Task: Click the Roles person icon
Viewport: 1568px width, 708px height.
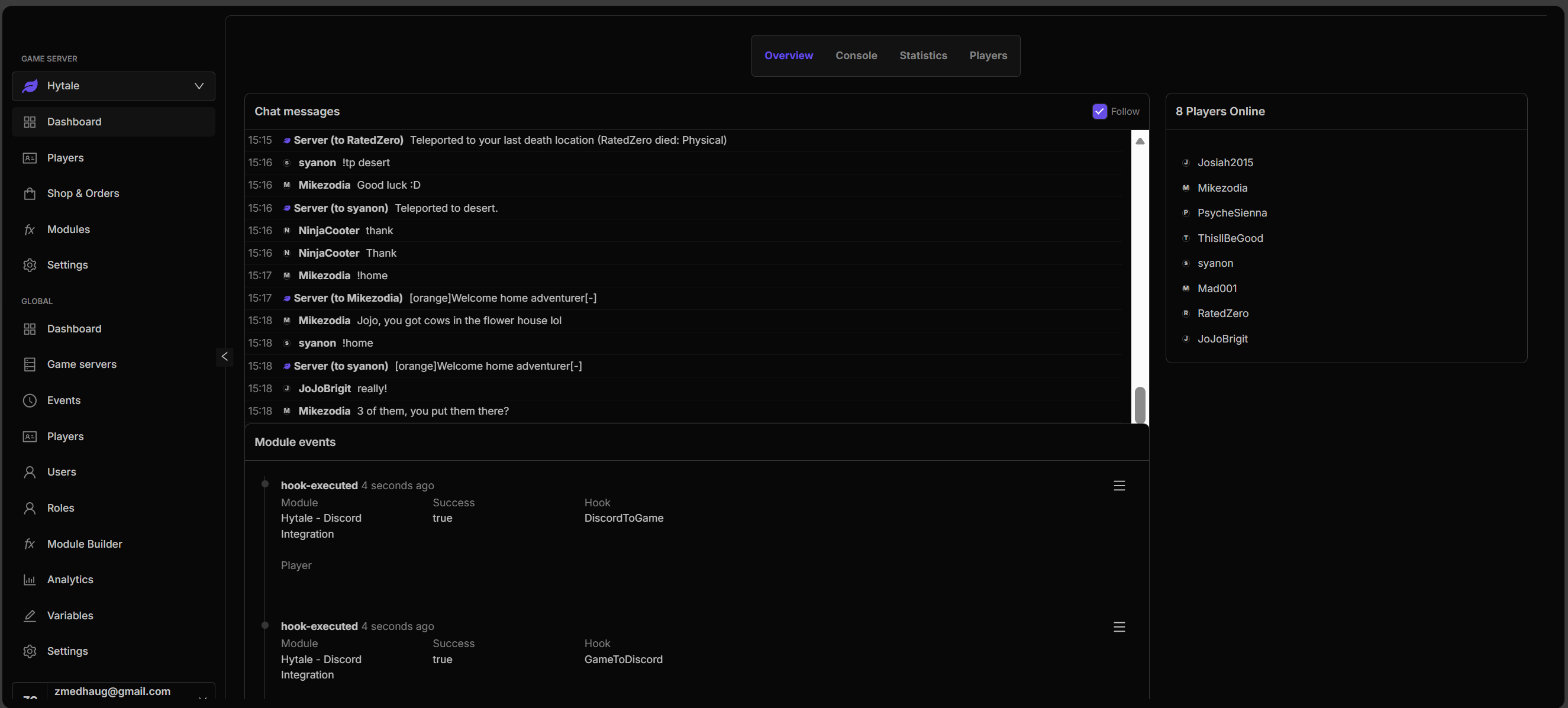Action: point(29,508)
